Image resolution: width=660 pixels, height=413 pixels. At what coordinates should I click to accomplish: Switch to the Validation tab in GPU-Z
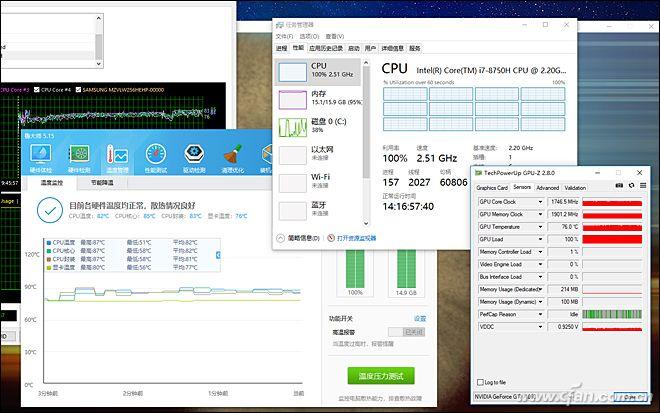pos(575,188)
